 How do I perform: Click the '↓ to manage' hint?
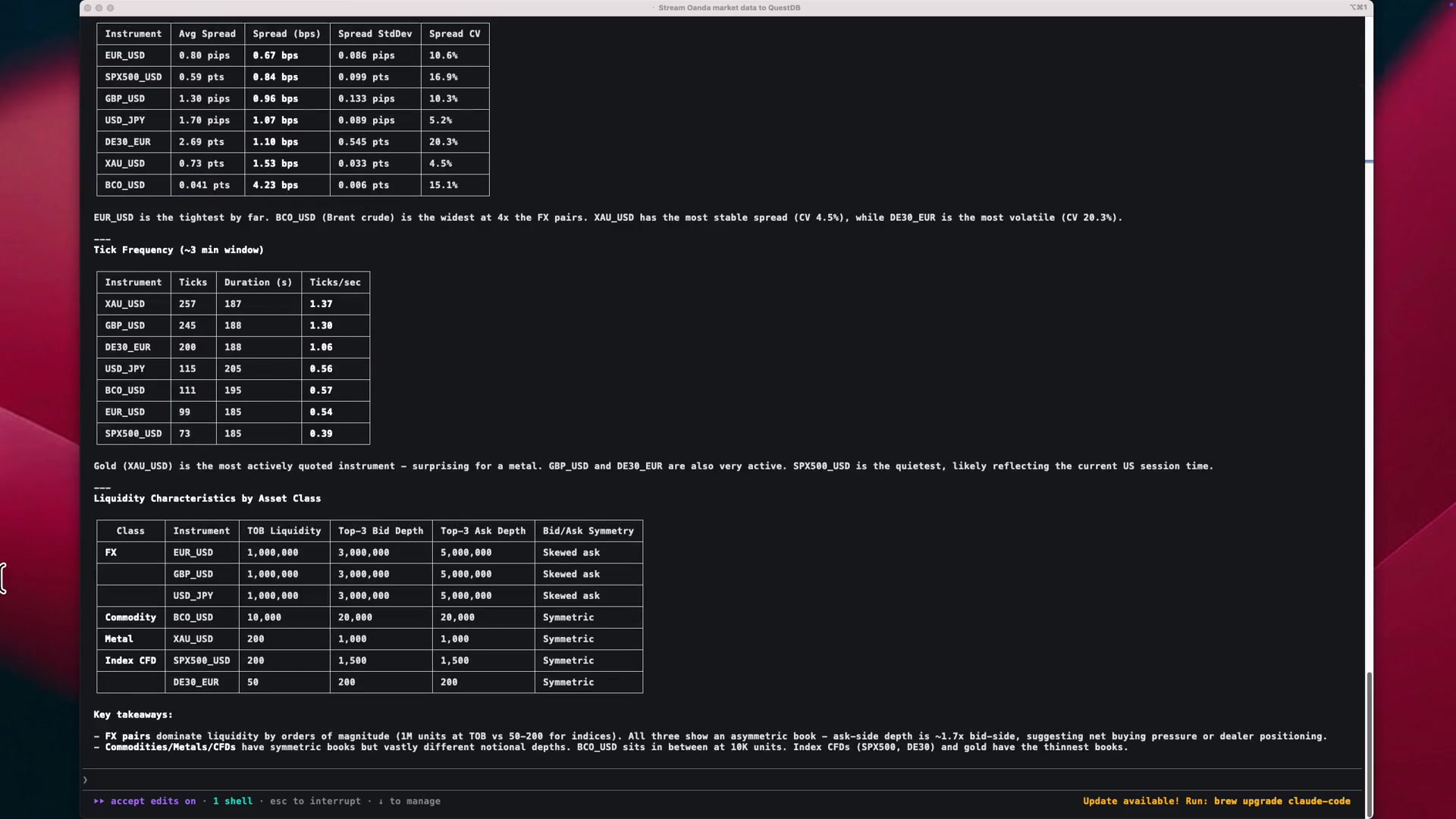409,801
